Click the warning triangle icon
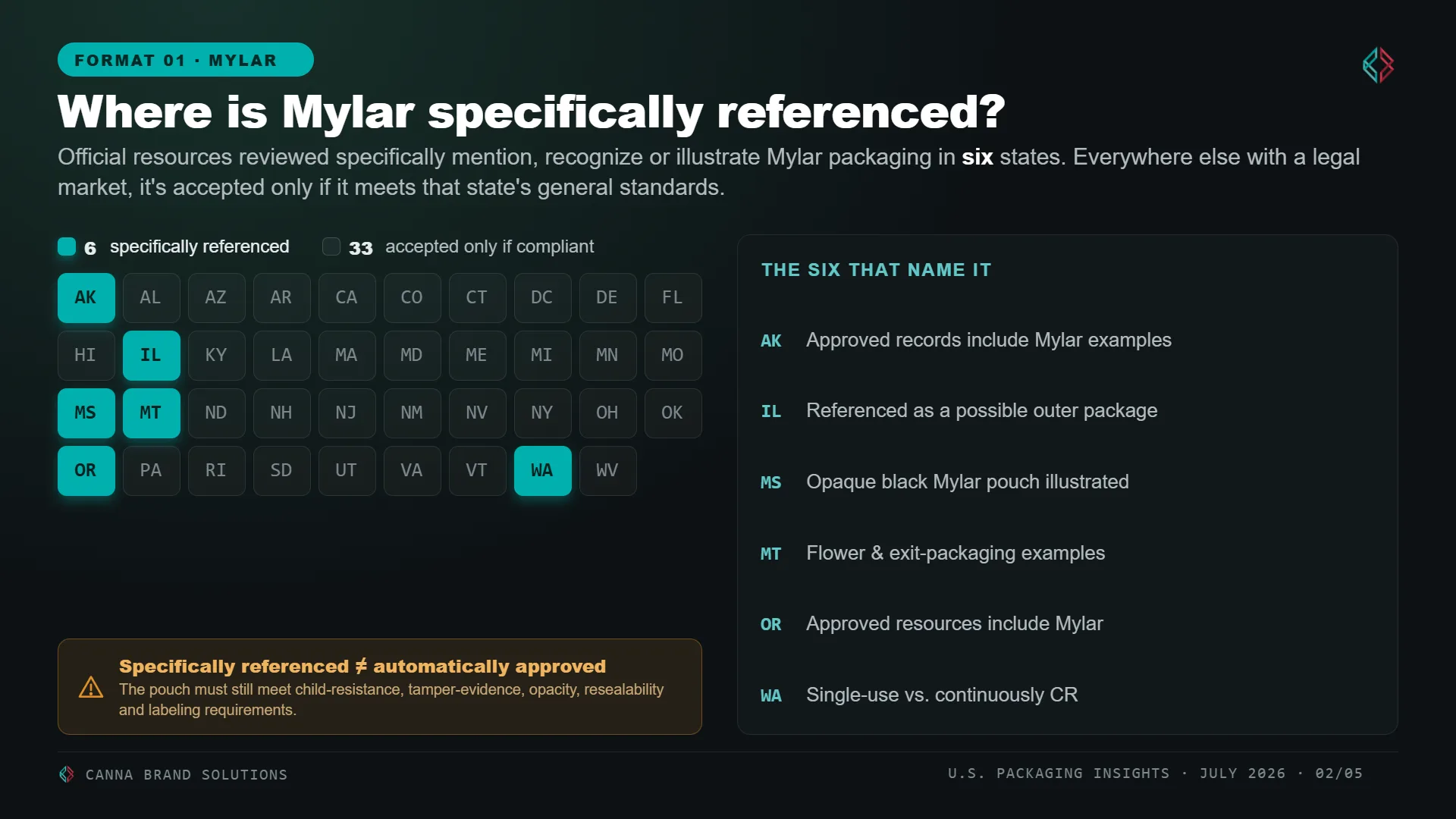The width and height of the screenshot is (1456, 819). [91, 687]
